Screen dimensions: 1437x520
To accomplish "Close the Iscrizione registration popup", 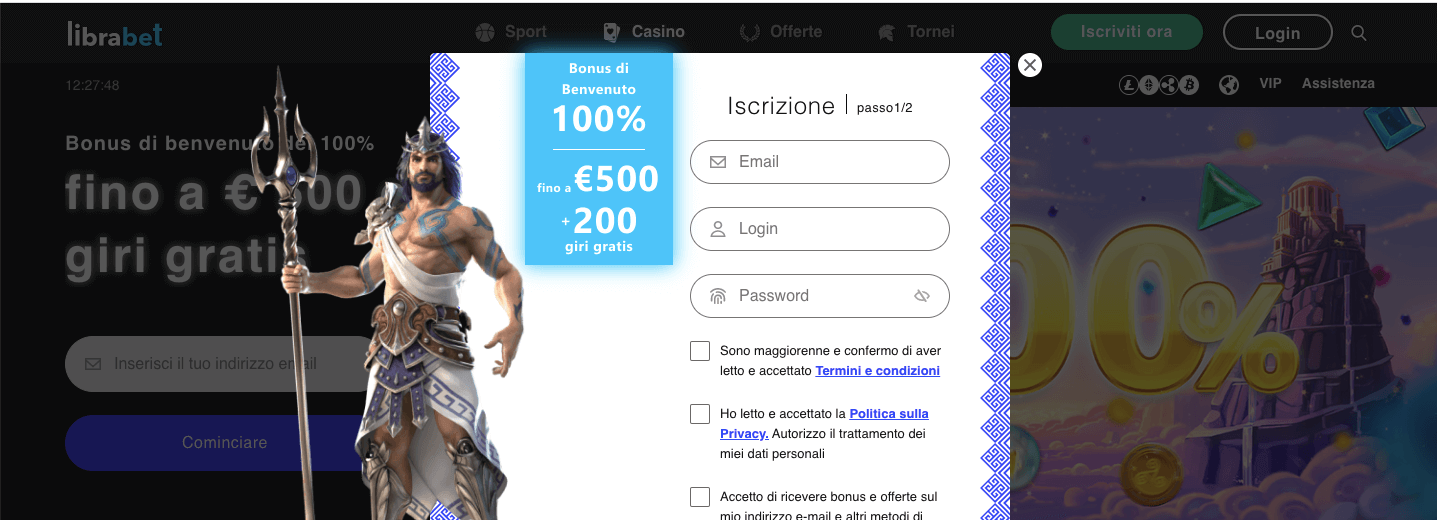I will [1030, 65].
